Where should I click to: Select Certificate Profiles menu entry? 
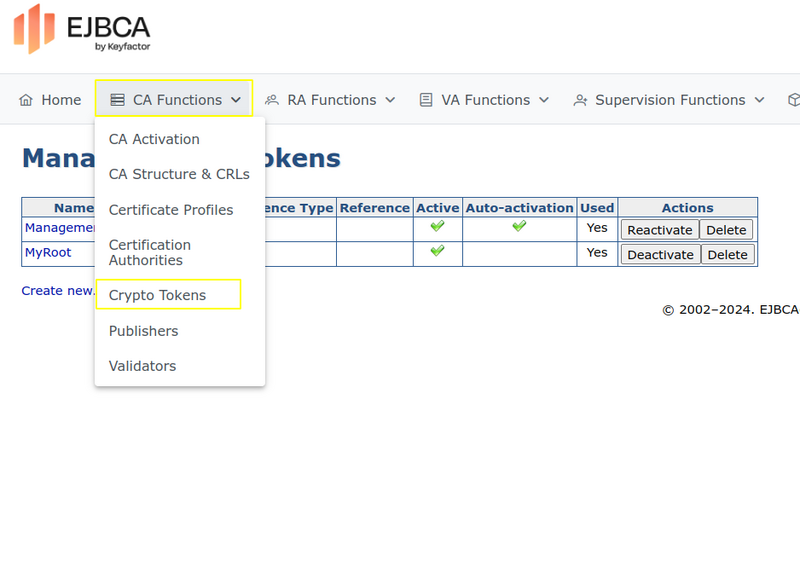171,210
